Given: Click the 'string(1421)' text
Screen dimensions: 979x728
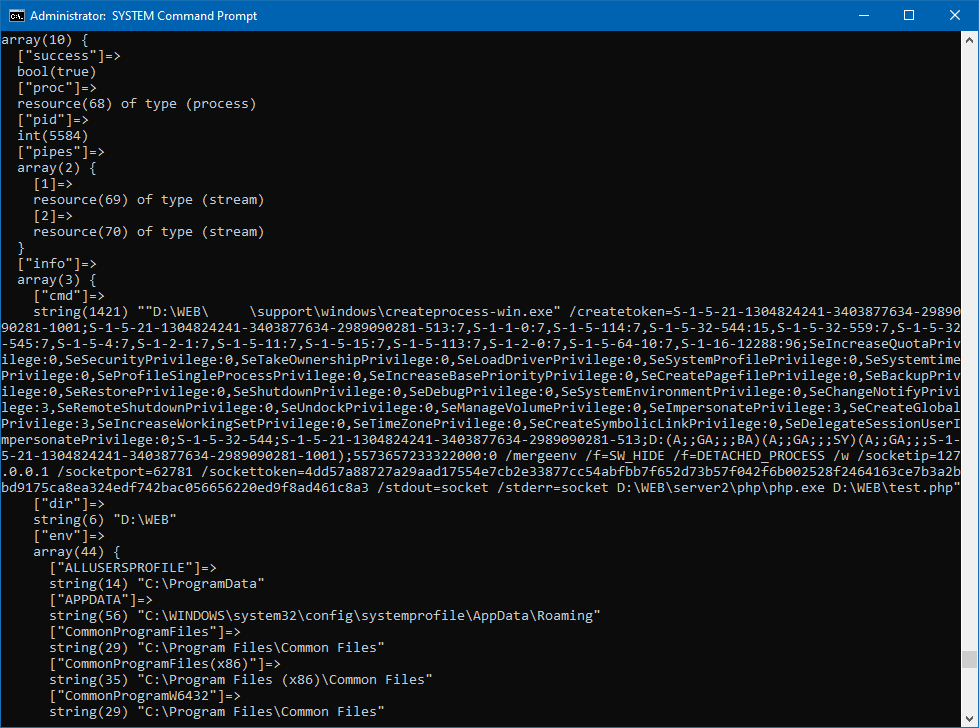Looking at the screenshot, I should [x=81, y=312].
